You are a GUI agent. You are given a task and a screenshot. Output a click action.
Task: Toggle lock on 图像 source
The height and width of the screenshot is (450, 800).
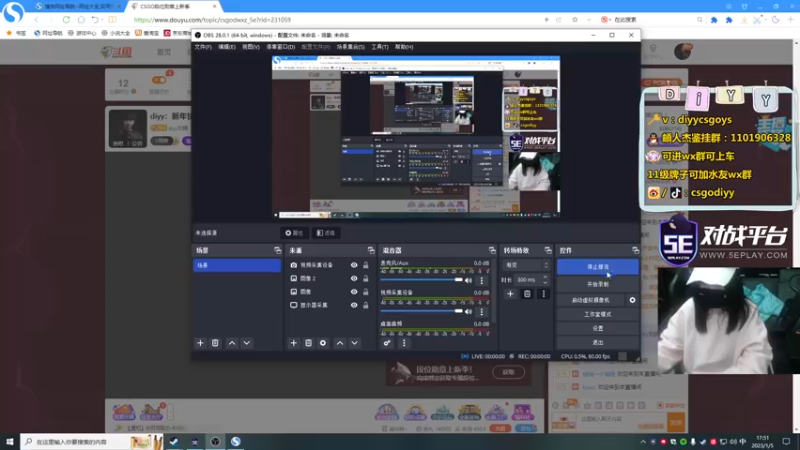coord(366,292)
